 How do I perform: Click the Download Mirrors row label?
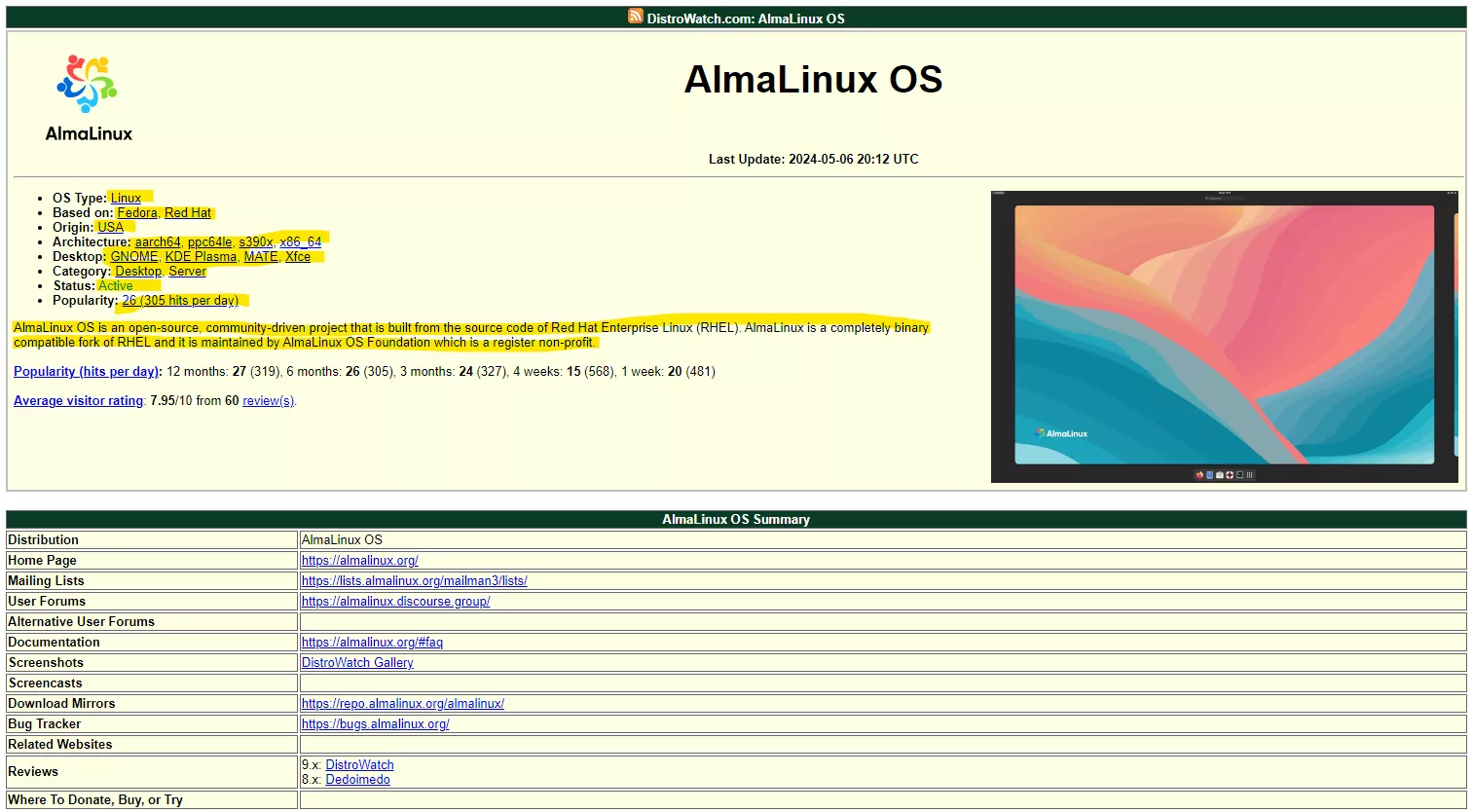tap(61, 704)
